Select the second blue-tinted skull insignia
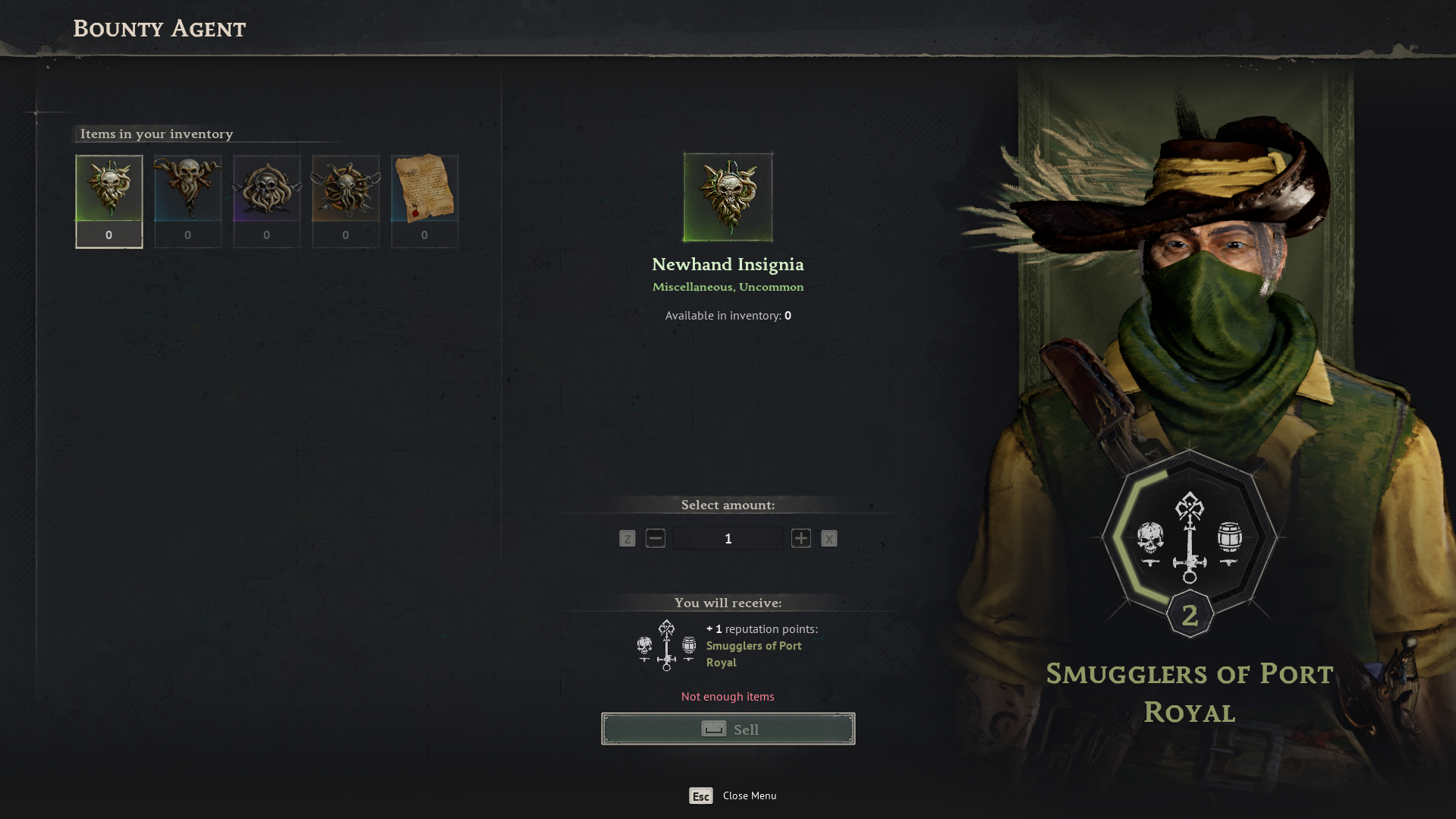This screenshot has width=1456, height=819. (x=187, y=201)
